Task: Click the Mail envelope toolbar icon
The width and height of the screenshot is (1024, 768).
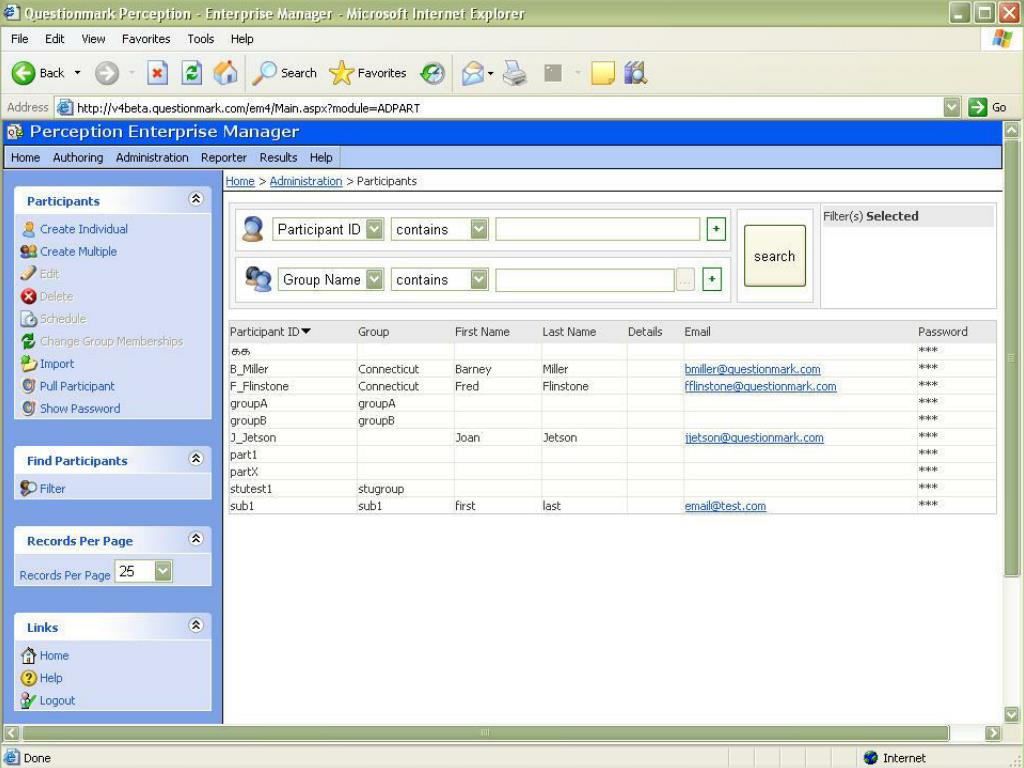Action: click(472, 73)
